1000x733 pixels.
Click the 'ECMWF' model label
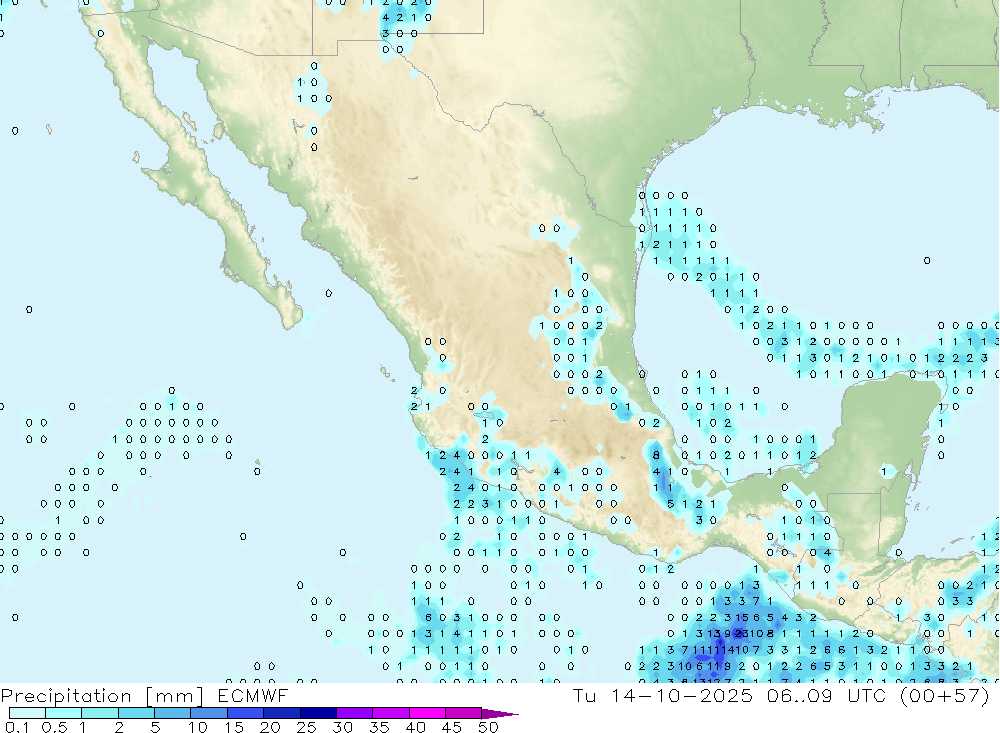pyautogui.click(x=253, y=696)
